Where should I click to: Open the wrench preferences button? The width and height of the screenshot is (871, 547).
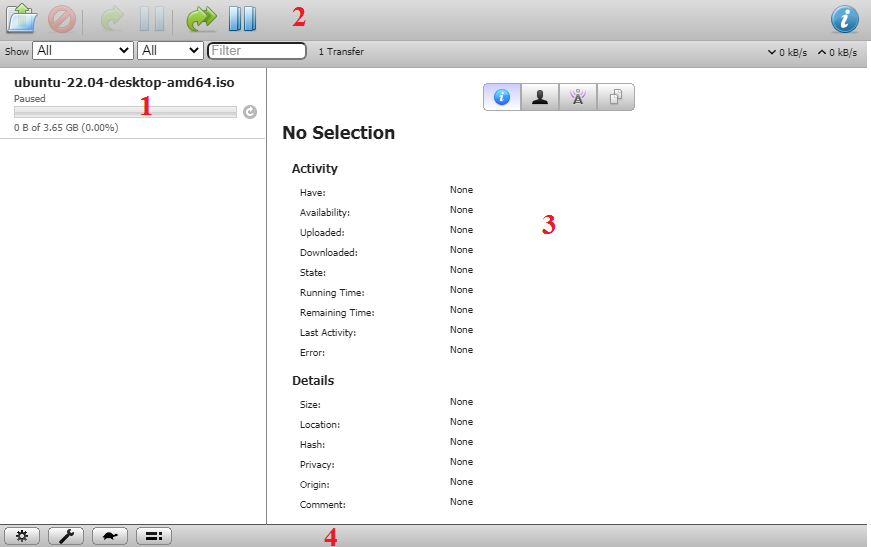tap(66, 536)
